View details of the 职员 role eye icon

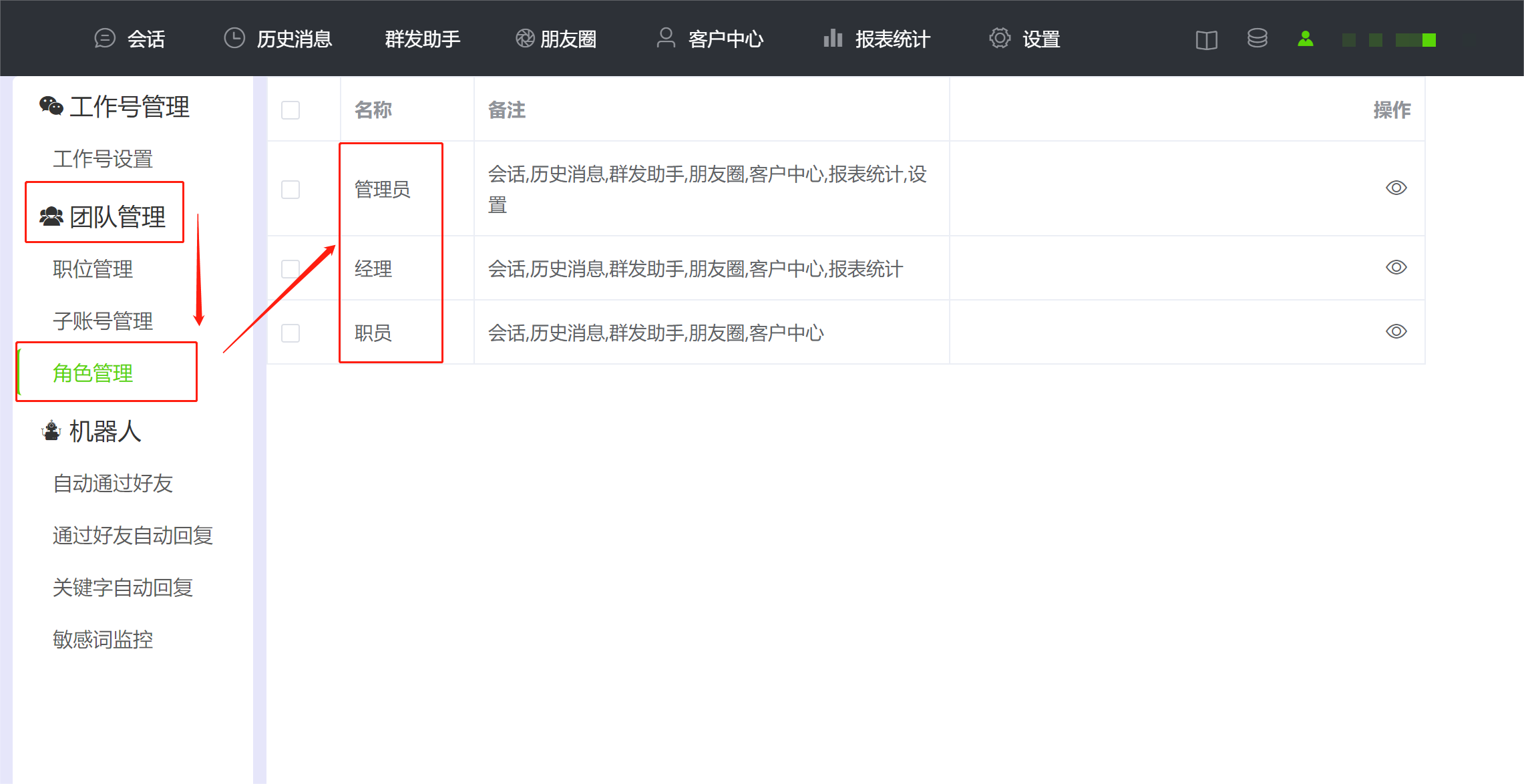[x=1396, y=331]
